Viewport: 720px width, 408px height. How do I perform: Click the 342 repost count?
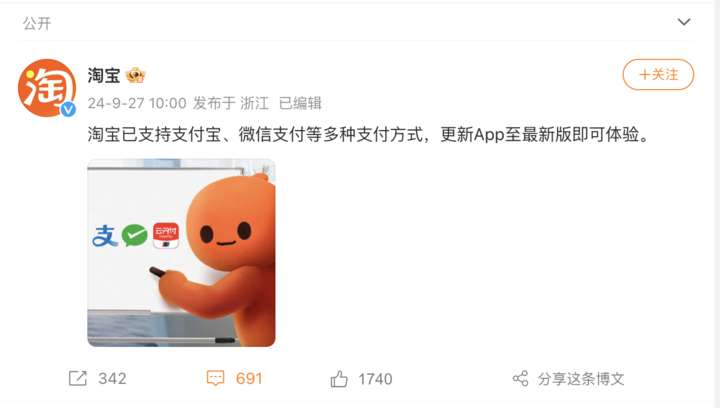click(112, 379)
